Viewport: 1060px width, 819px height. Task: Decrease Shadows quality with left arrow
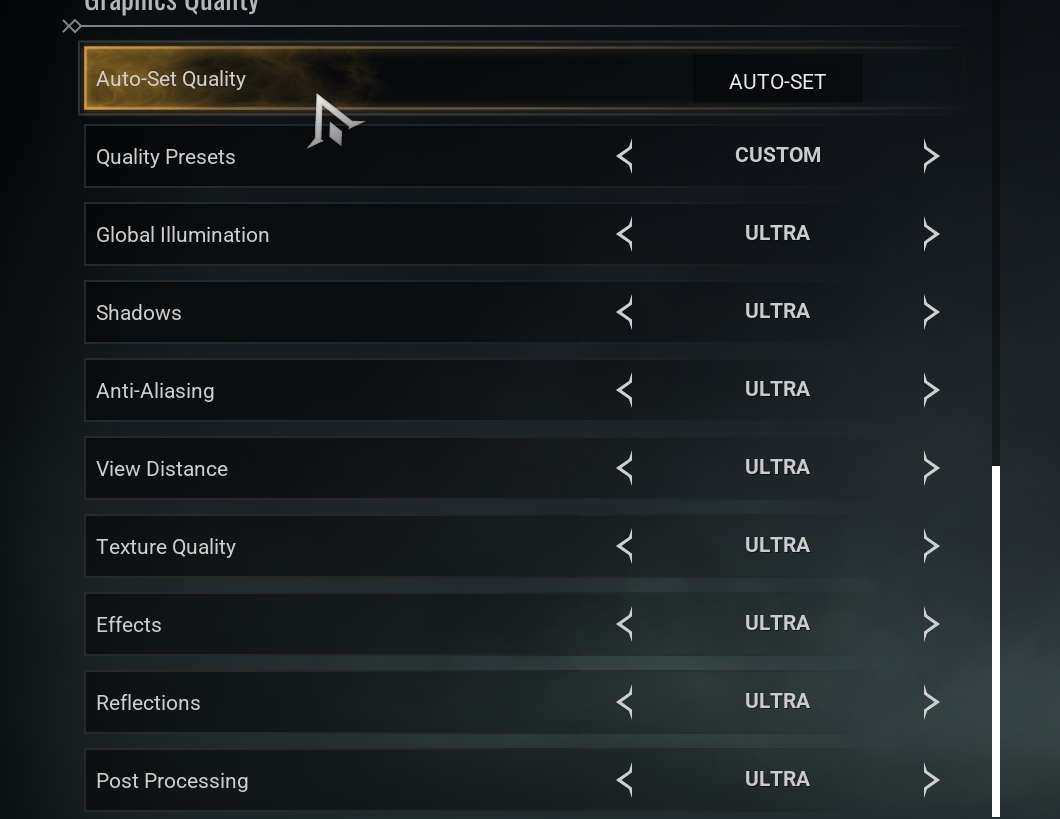[625, 312]
